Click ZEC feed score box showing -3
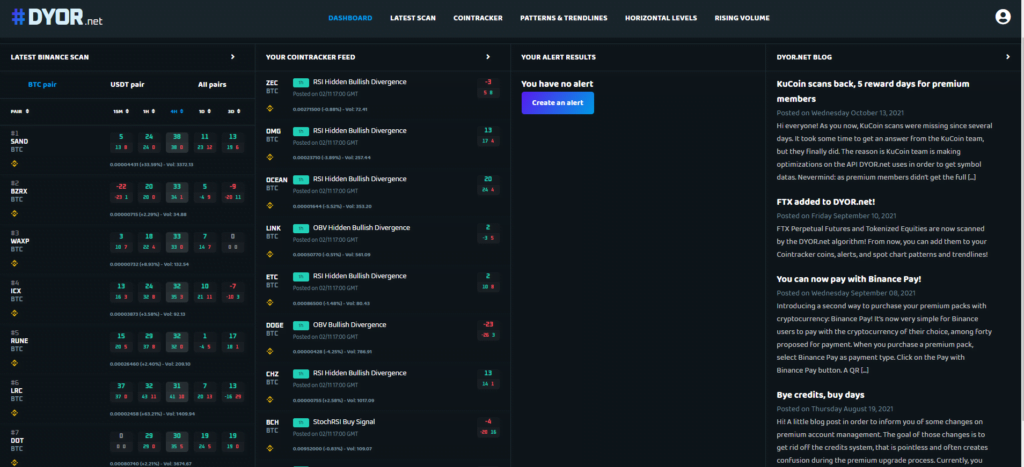The image size is (1024, 467). coord(488,87)
